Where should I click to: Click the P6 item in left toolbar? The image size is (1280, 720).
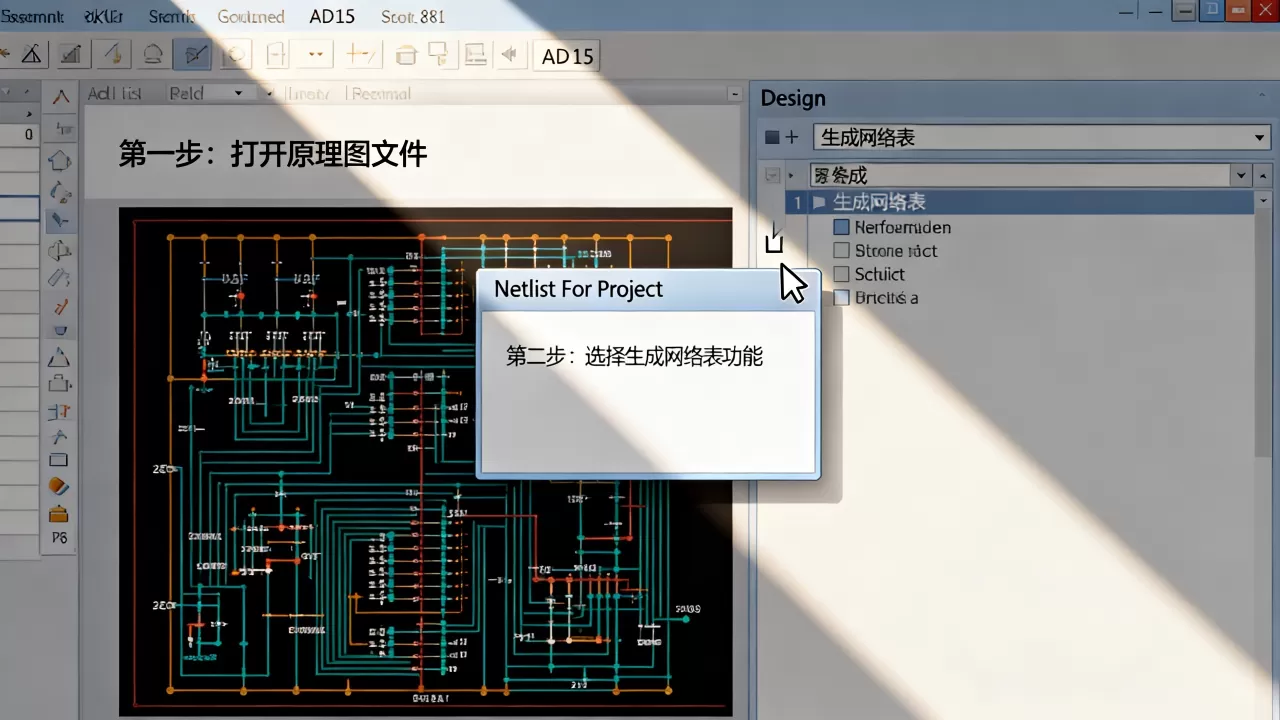[59, 538]
